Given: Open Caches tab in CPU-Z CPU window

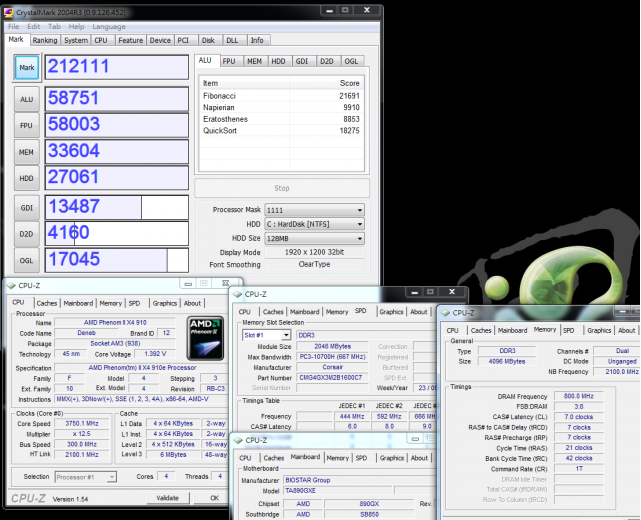Looking at the screenshot, I should point(47,303).
